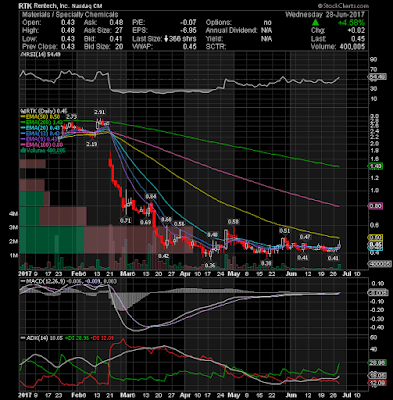Click the 0.80 EMA(100) axis value tag
Screen dimensions: 393x400
[x=375, y=206]
